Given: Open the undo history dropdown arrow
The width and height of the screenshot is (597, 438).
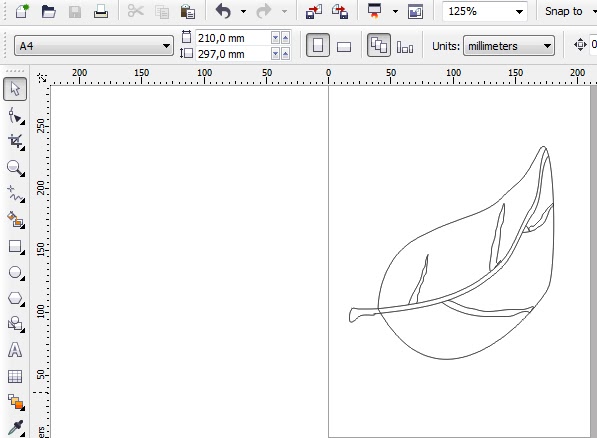Looking at the screenshot, I should (243, 11).
